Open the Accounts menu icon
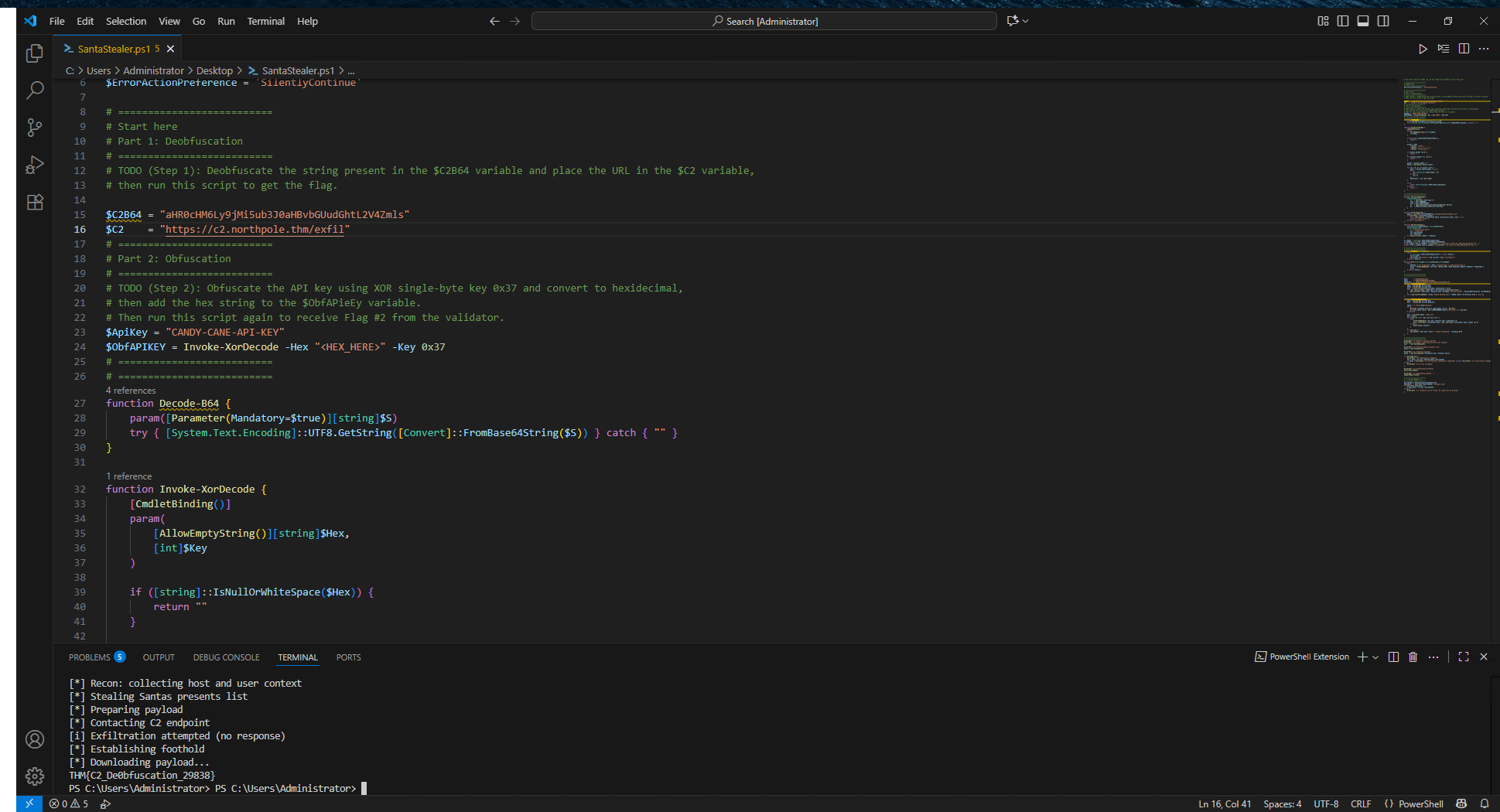The height and width of the screenshot is (812, 1500). point(35,739)
